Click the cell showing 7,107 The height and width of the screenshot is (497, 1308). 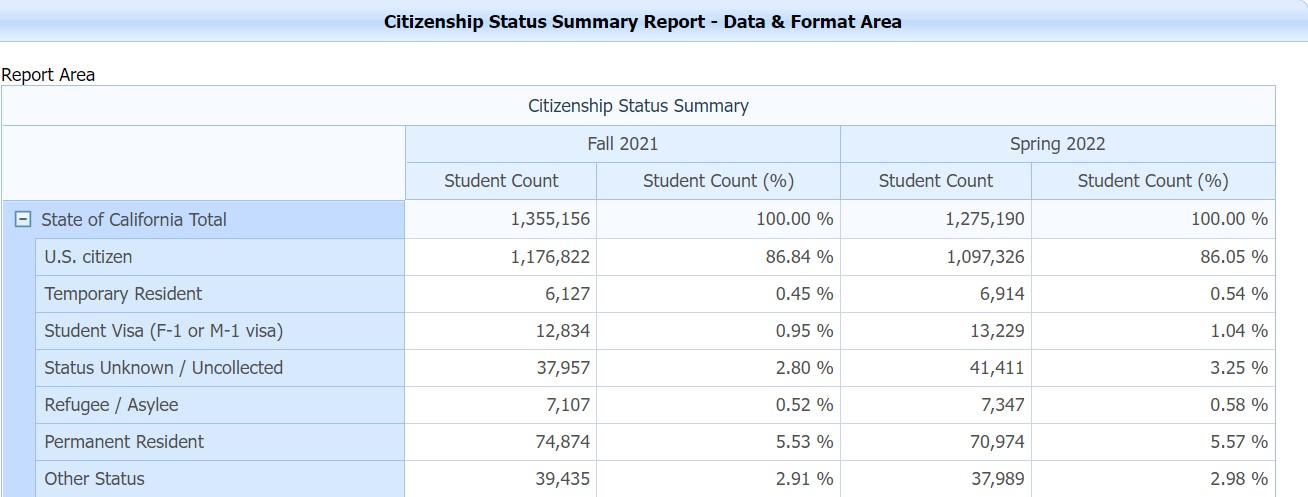[x=501, y=405]
